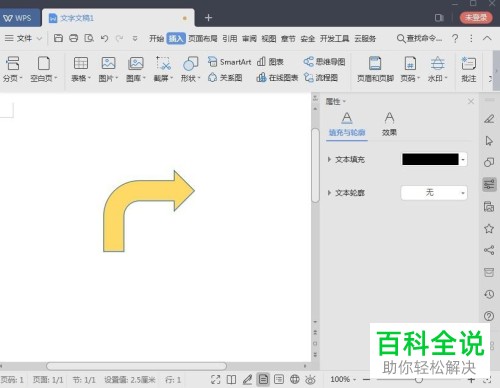Insert an online chart (在线图表)
This screenshot has height=388, width=500.
(x=277, y=78)
